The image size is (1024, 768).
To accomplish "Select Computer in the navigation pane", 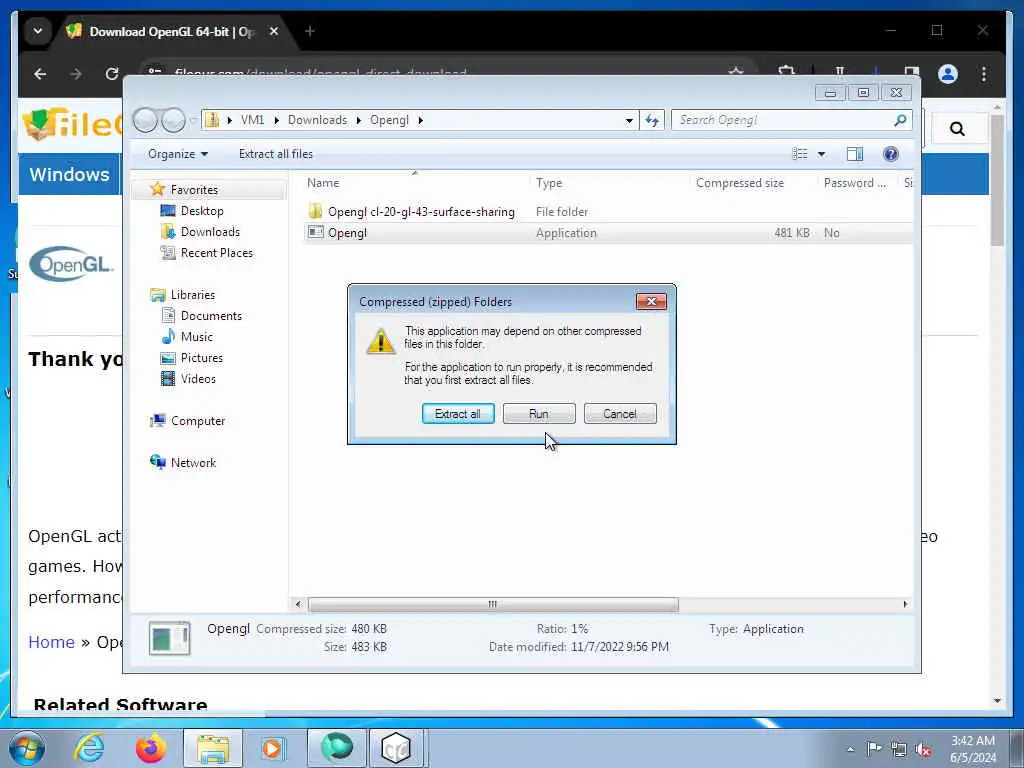I will pos(198,421).
